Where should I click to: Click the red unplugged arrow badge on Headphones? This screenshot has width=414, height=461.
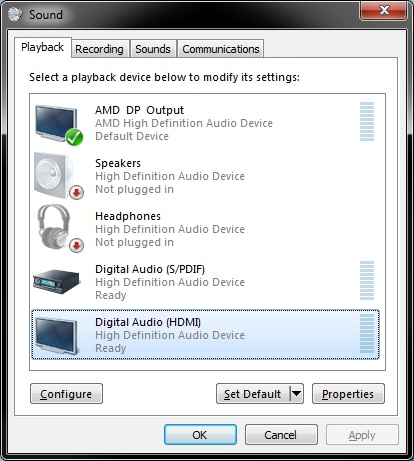tap(77, 246)
